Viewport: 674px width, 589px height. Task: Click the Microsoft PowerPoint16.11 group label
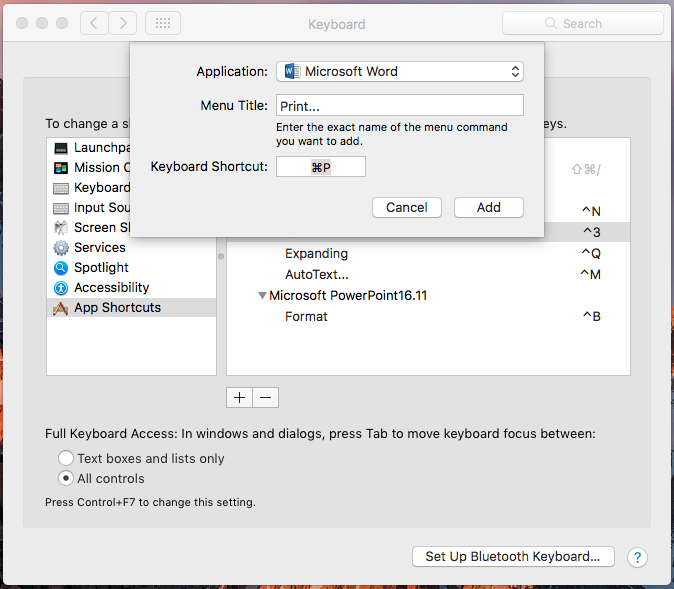tap(348, 296)
